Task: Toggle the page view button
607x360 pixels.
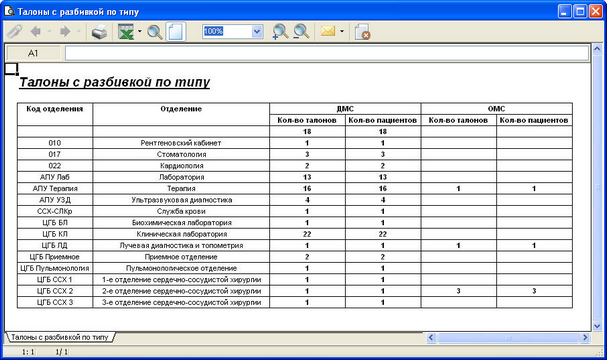Action: 176,32
